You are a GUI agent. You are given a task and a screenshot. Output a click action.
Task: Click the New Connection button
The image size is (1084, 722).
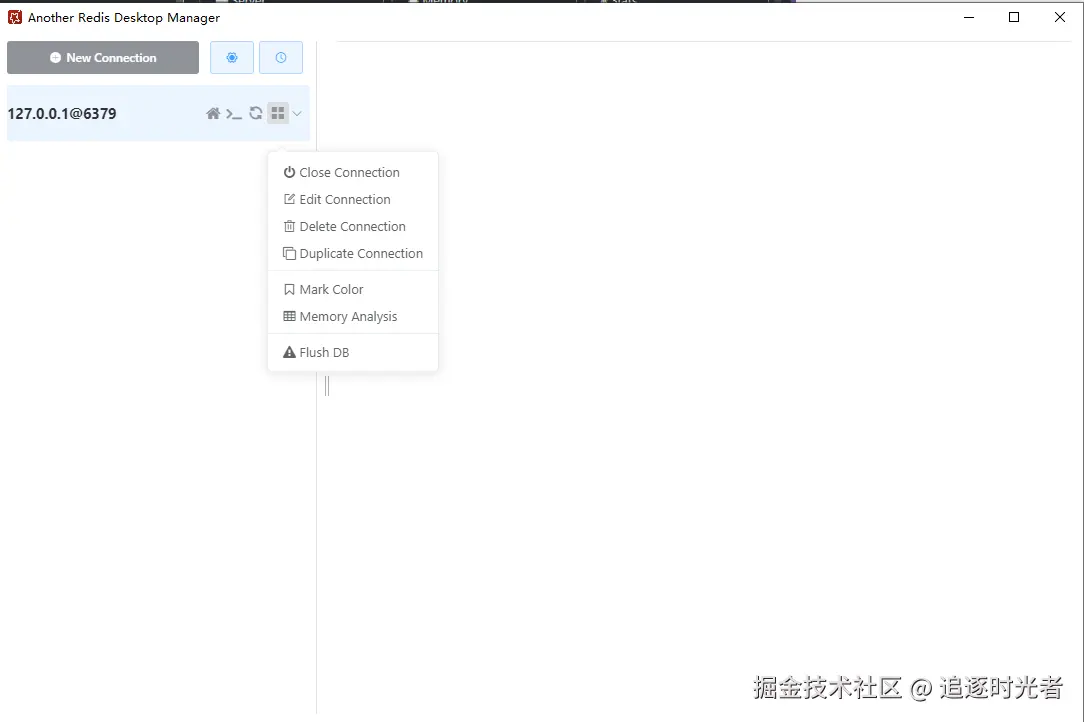(103, 57)
